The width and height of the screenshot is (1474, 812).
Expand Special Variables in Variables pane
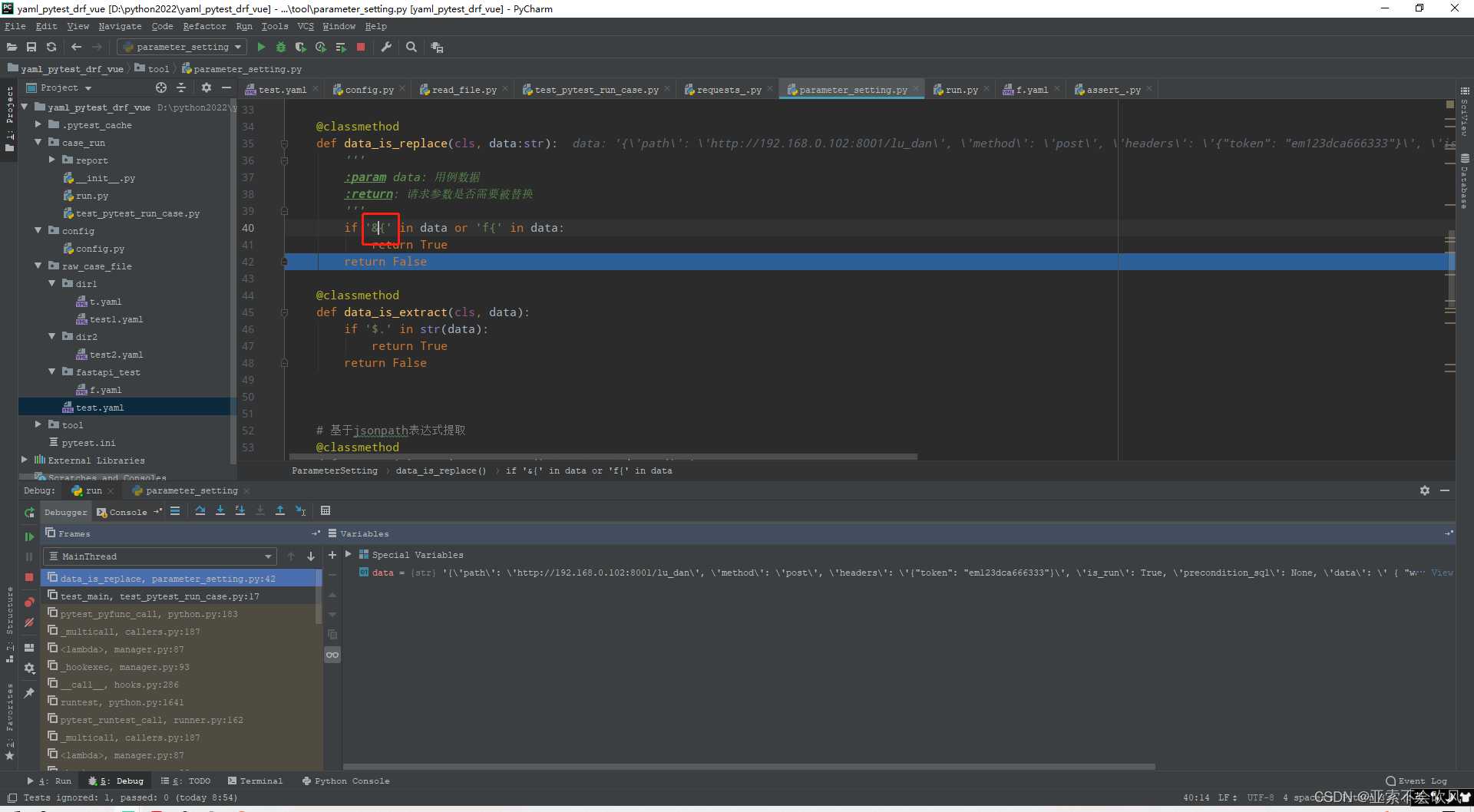coord(349,554)
